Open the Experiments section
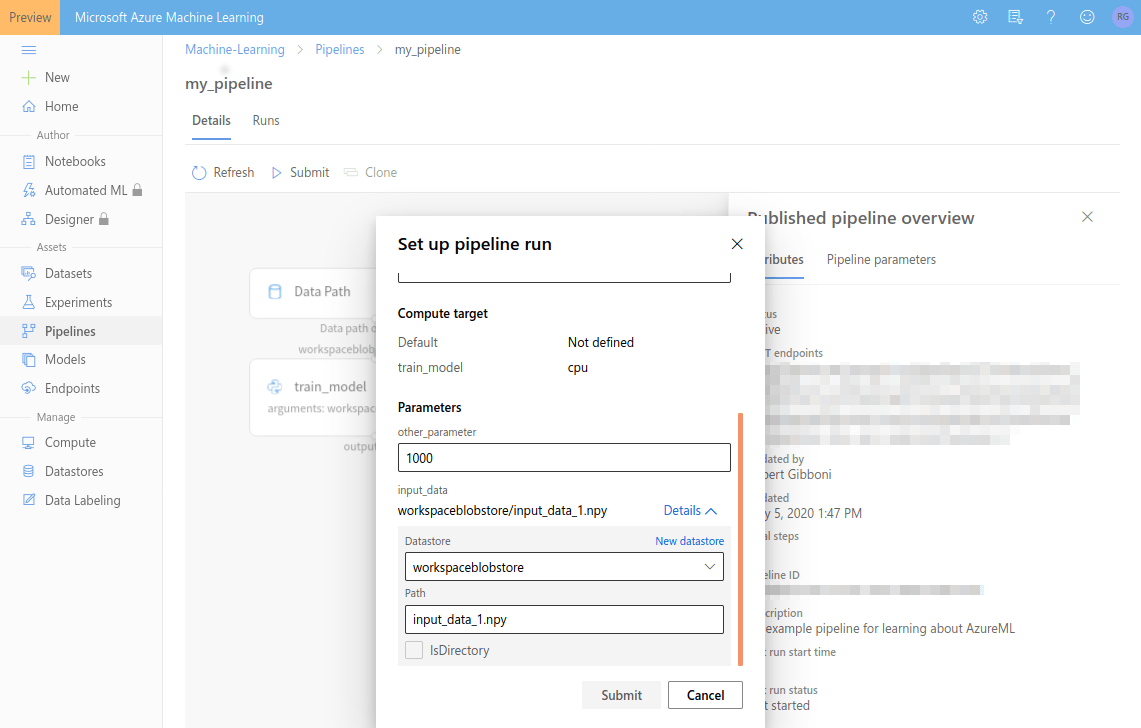The width and height of the screenshot is (1141, 728). [77, 302]
